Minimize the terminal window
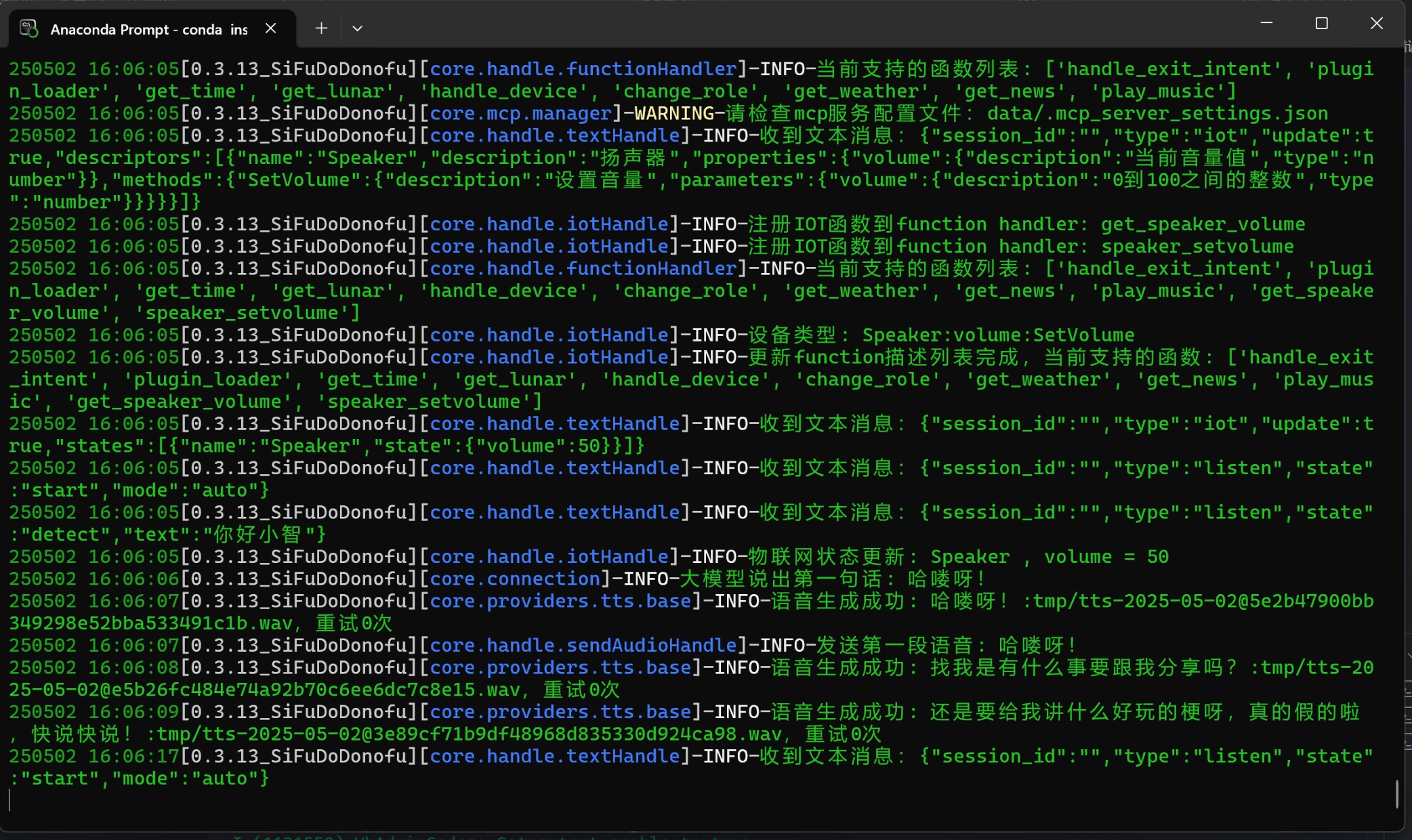 click(1266, 23)
